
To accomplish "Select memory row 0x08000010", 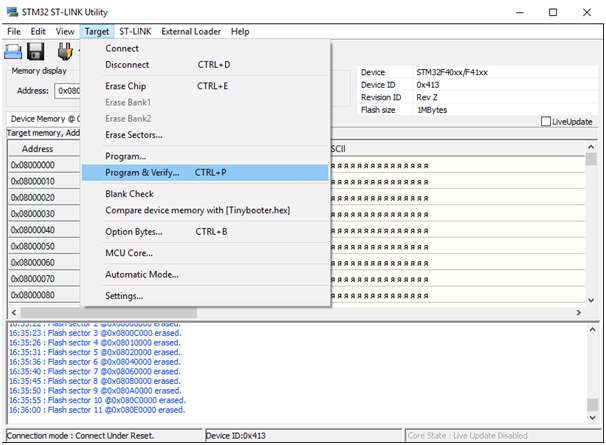I will [x=44, y=181].
